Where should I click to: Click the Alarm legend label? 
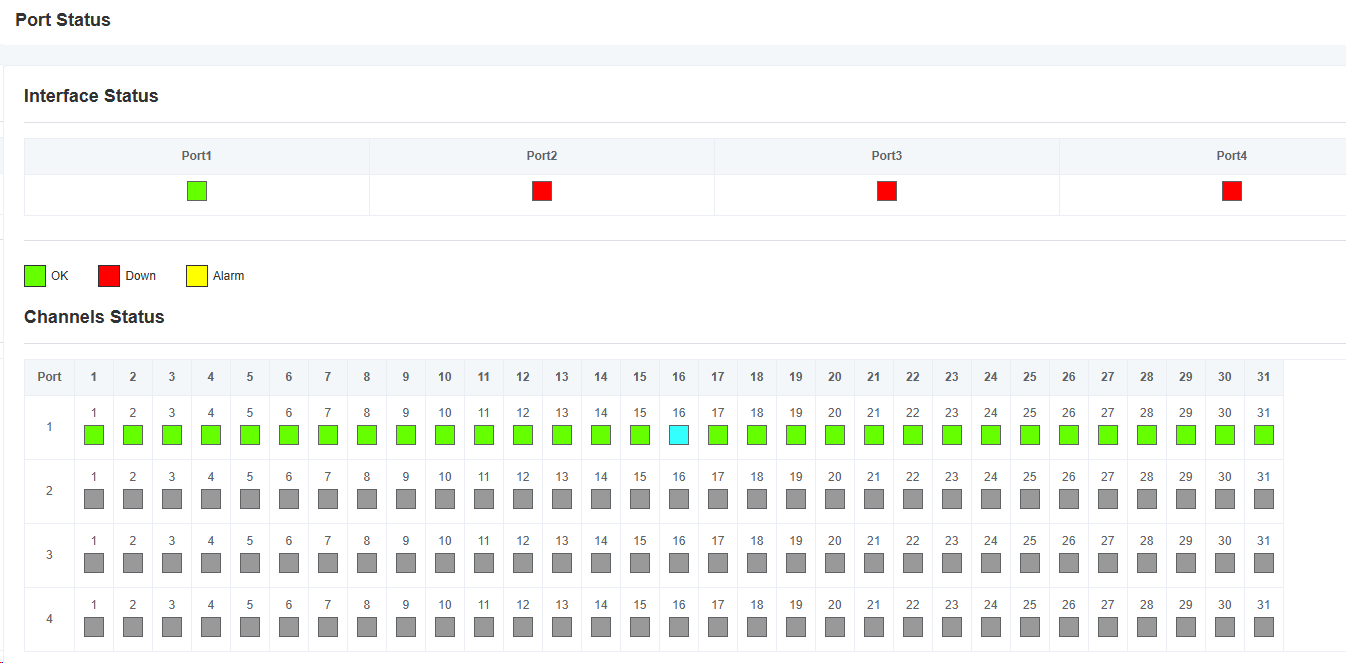[x=228, y=276]
